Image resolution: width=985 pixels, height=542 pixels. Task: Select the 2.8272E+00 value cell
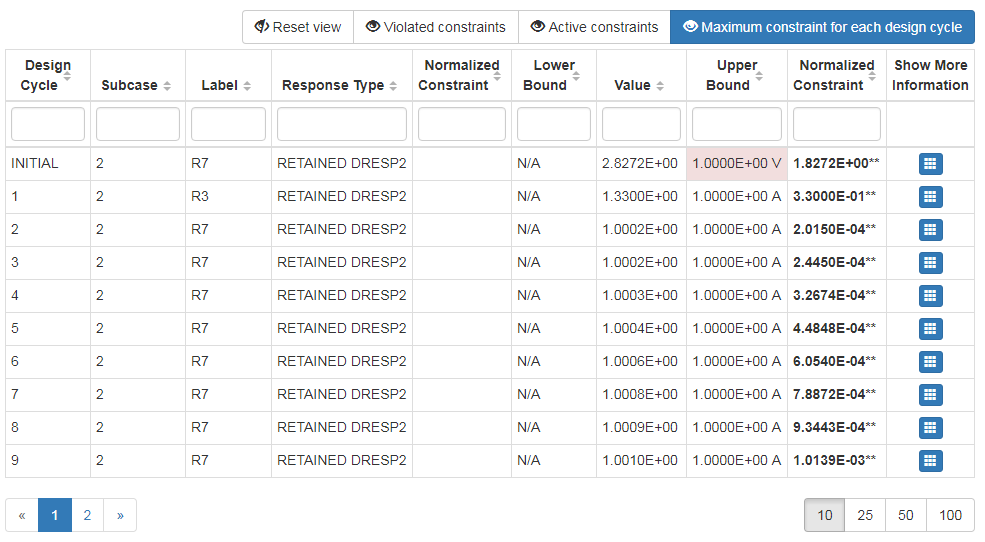tap(641, 164)
